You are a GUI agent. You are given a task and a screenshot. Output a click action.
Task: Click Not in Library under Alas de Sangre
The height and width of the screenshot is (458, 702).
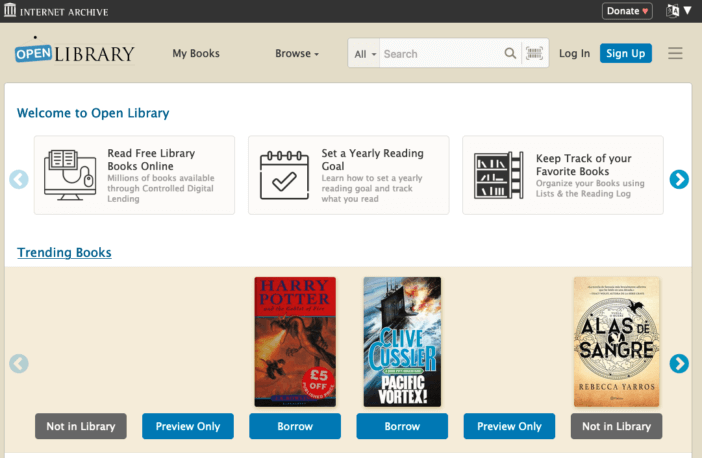tap(616, 426)
